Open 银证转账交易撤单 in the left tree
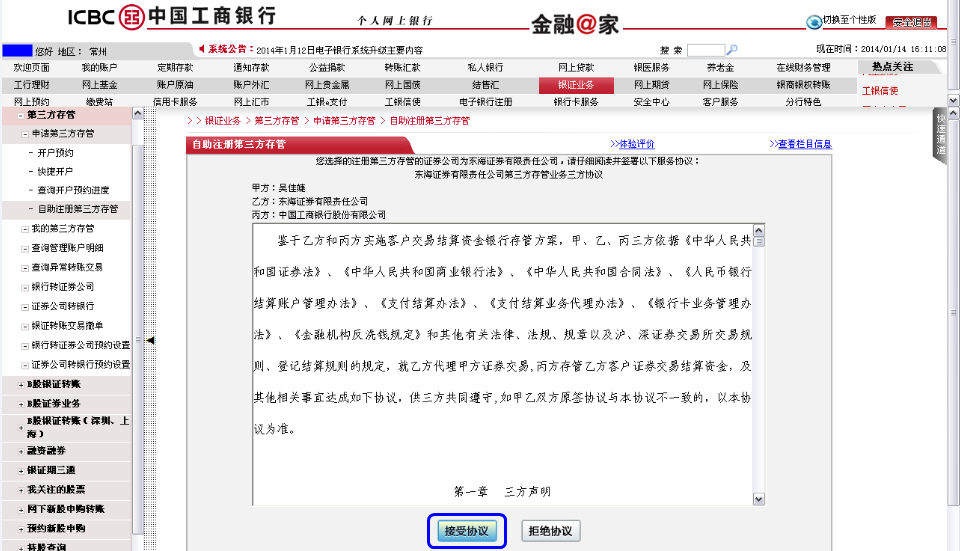This screenshot has height=551, width=960. pos(67,326)
